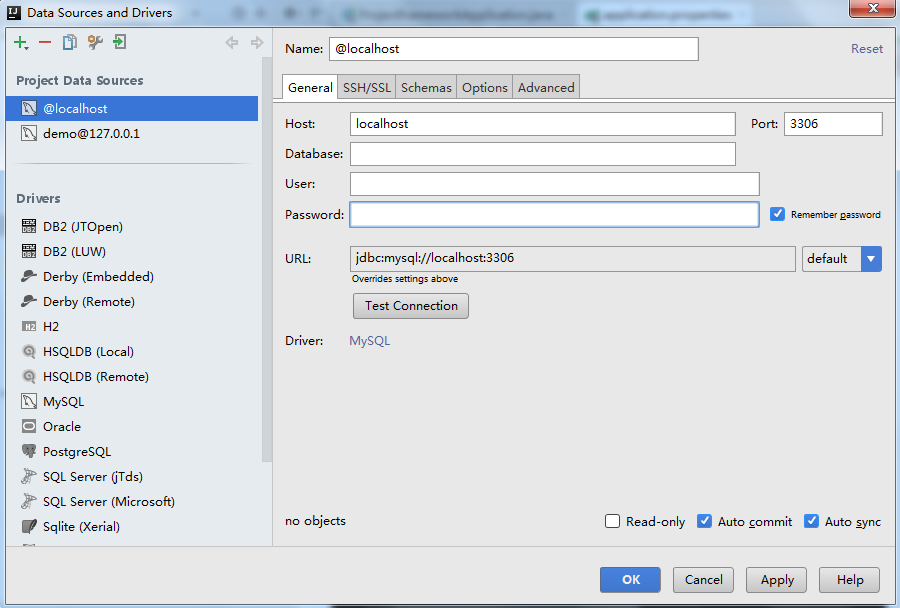Click the duplicate data source icon
This screenshot has height=608, width=900.
click(71, 43)
